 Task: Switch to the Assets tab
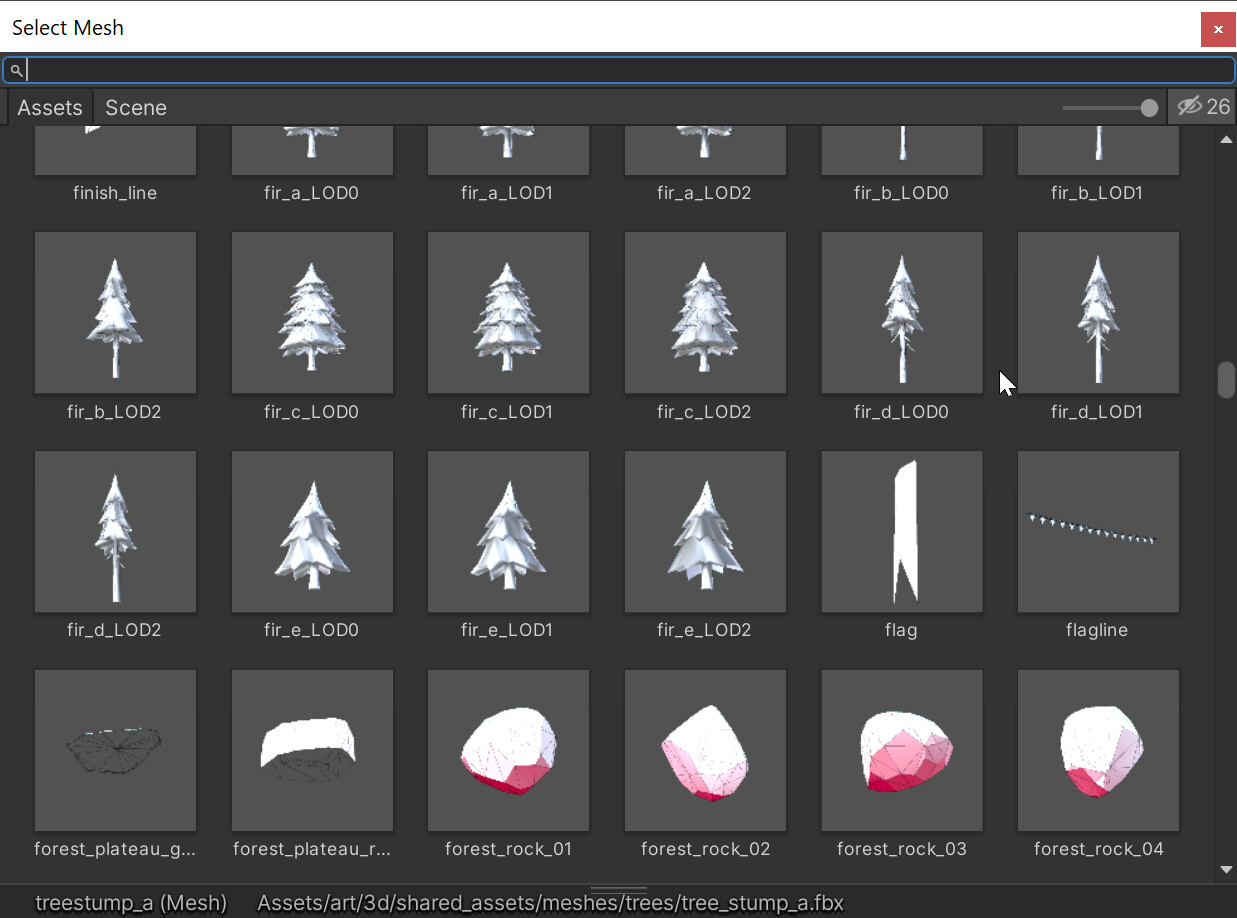click(50, 107)
